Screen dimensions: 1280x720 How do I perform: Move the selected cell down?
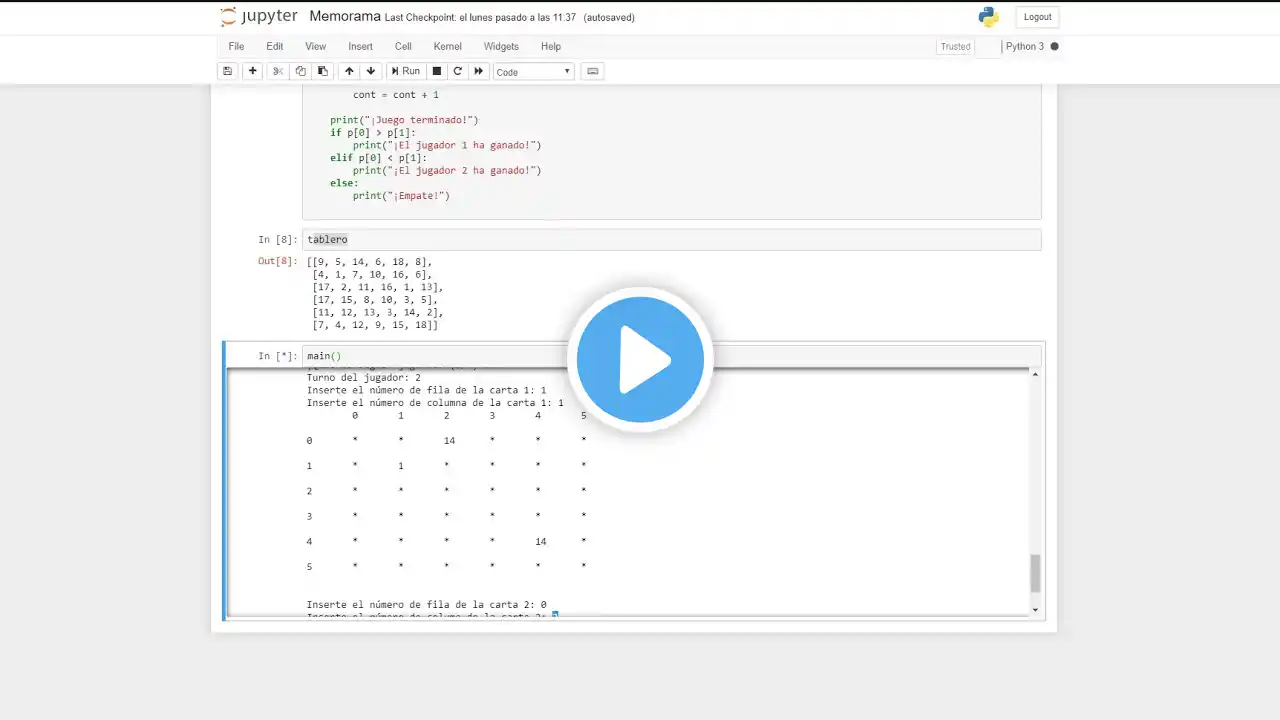pyautogui.click(x=371, y=71)
